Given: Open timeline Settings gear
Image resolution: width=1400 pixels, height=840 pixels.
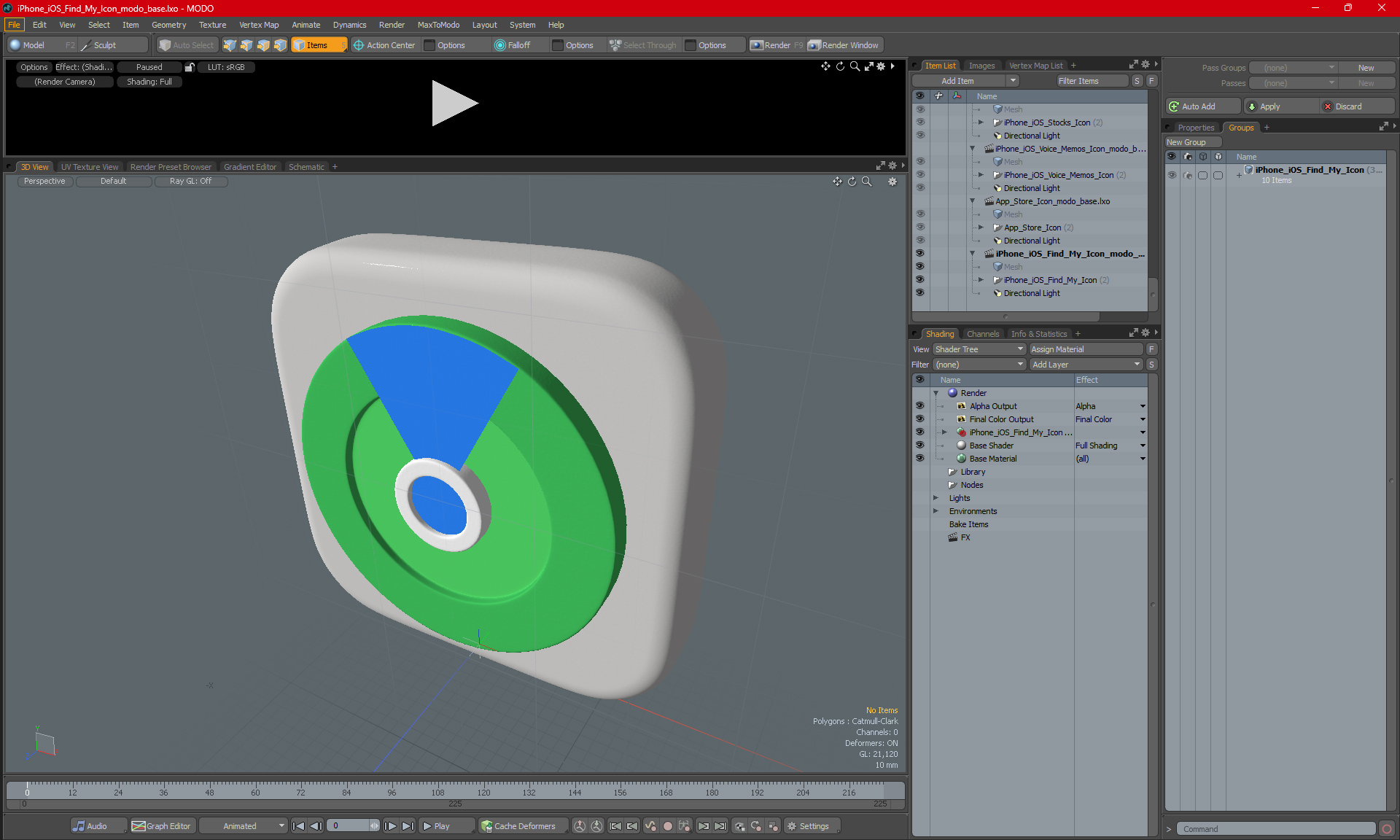Looking at the screenshot, I should (x=812, y=826).
